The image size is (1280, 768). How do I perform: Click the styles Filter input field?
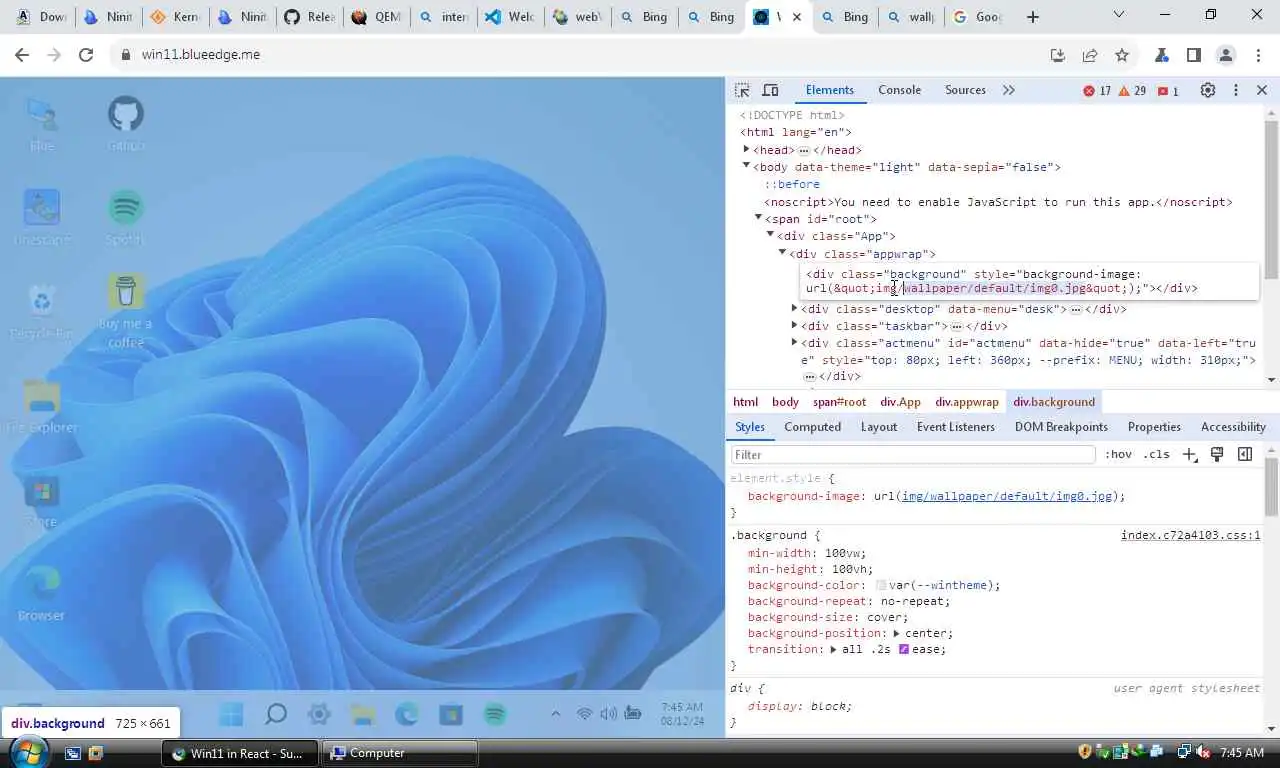(x=913, y=454)
